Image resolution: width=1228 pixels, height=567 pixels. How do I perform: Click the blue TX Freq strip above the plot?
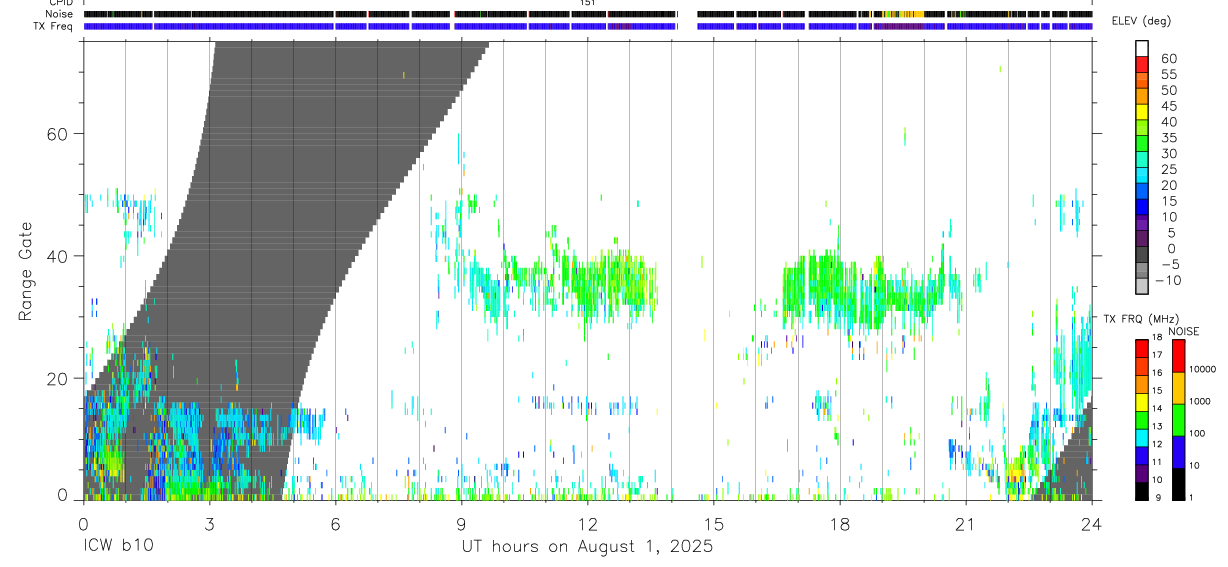point(587,26)
